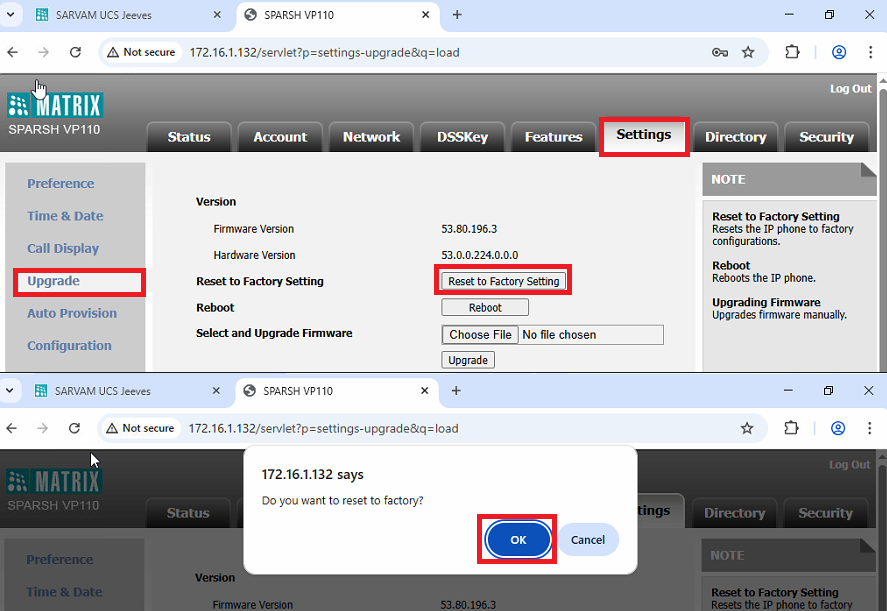Open tab search in the window without the dialog
The height and width of the screenshot is (611, 887).
pyautogui.click(x=10, y=15)
